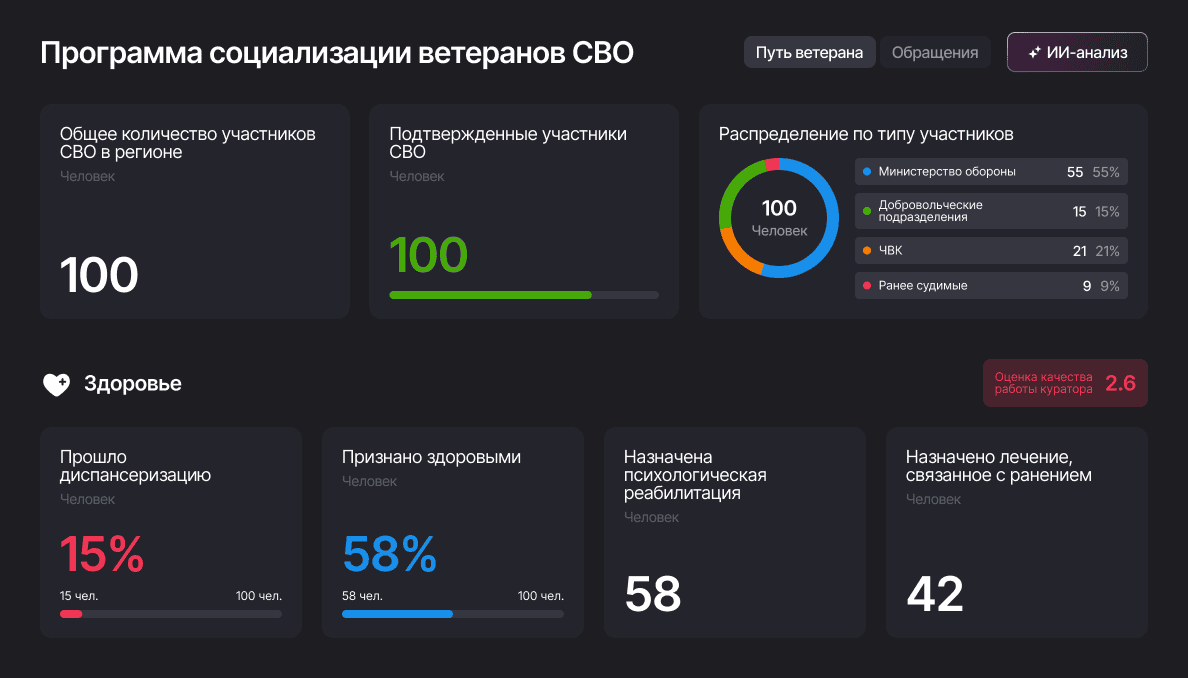
Task: Click the green progress bar under Подтвержденные участники
Action: tap(490, 295)
